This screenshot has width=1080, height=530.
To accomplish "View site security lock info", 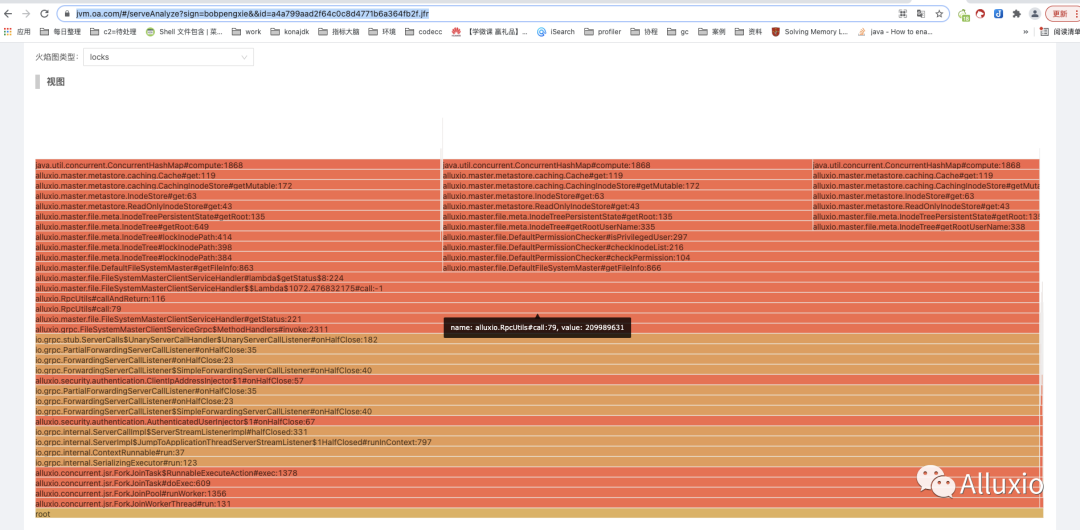I will coord(67,14).
